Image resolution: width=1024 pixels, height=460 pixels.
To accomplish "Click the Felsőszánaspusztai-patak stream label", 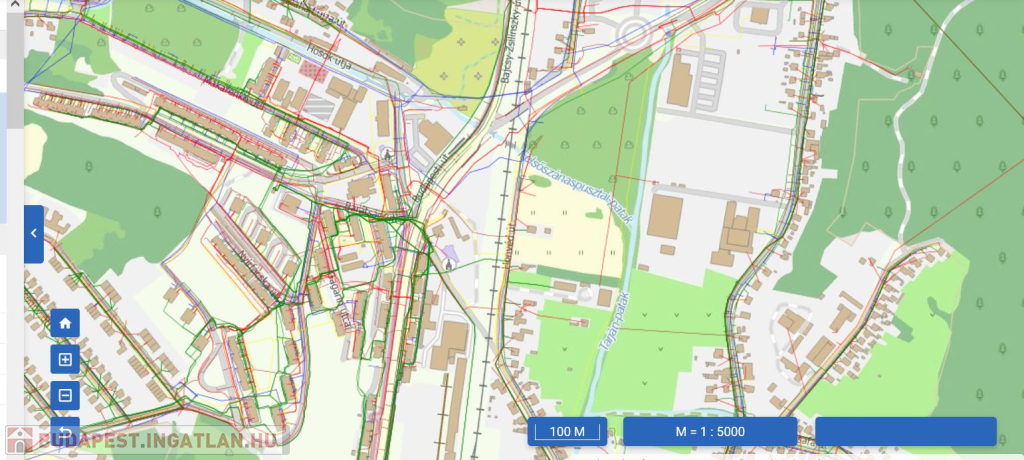I will (577, 188).
